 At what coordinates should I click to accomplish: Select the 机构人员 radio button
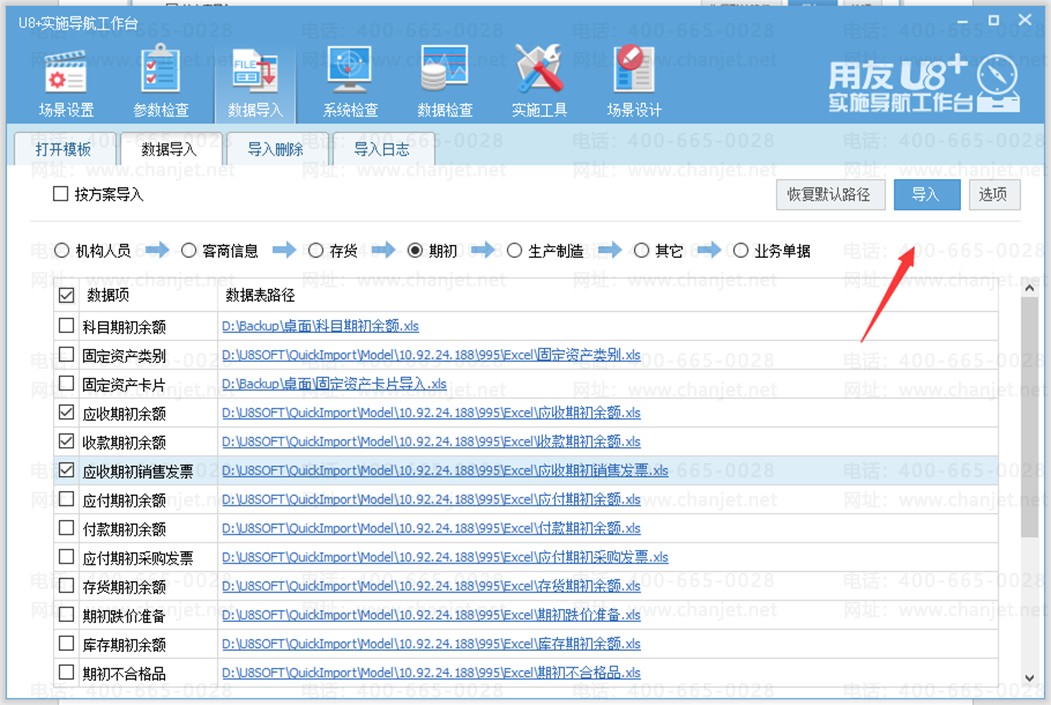coord(62,251)
